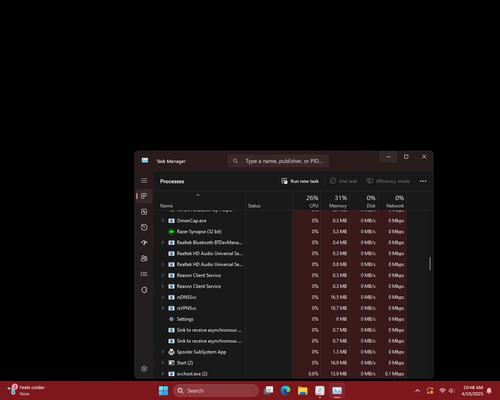
Task: Open the Users page icon
Action: [x=144, y=258]
